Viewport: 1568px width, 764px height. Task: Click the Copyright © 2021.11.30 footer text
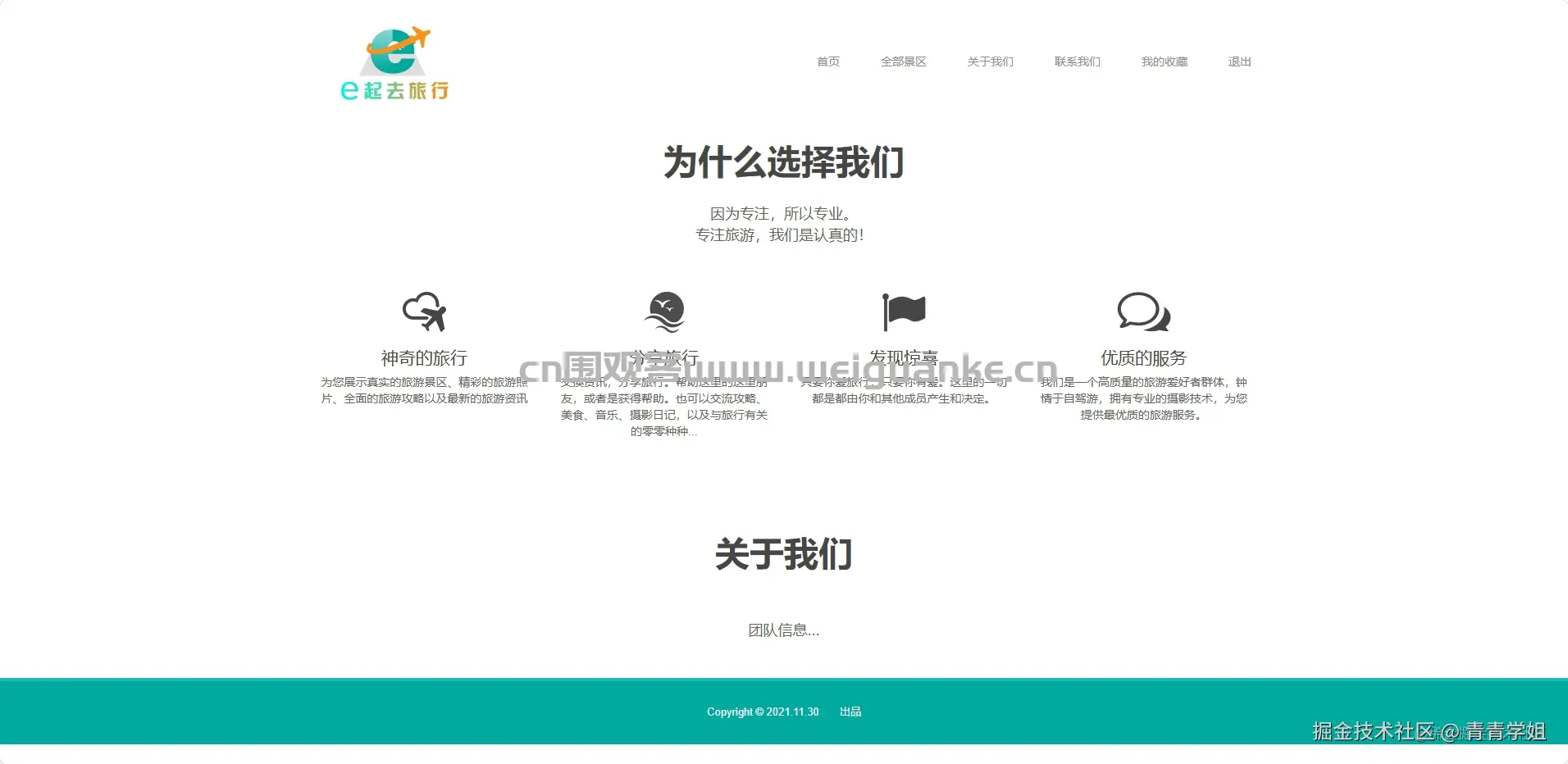(763, 712)
